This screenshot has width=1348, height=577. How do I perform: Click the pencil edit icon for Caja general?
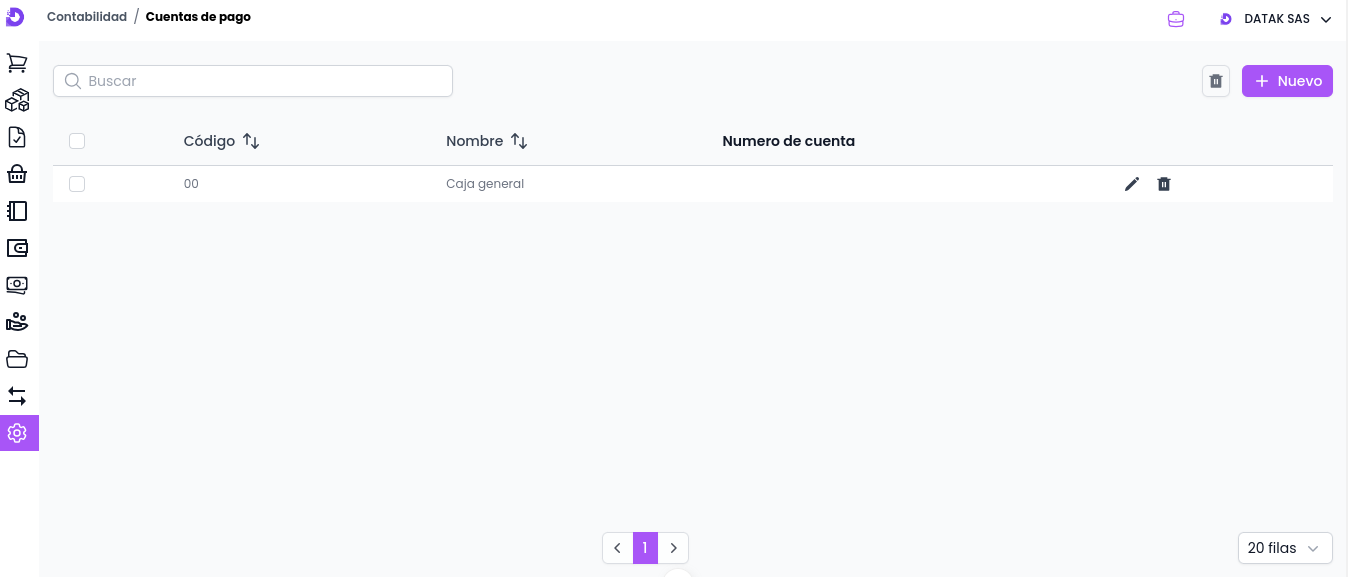click(1132, 184)
